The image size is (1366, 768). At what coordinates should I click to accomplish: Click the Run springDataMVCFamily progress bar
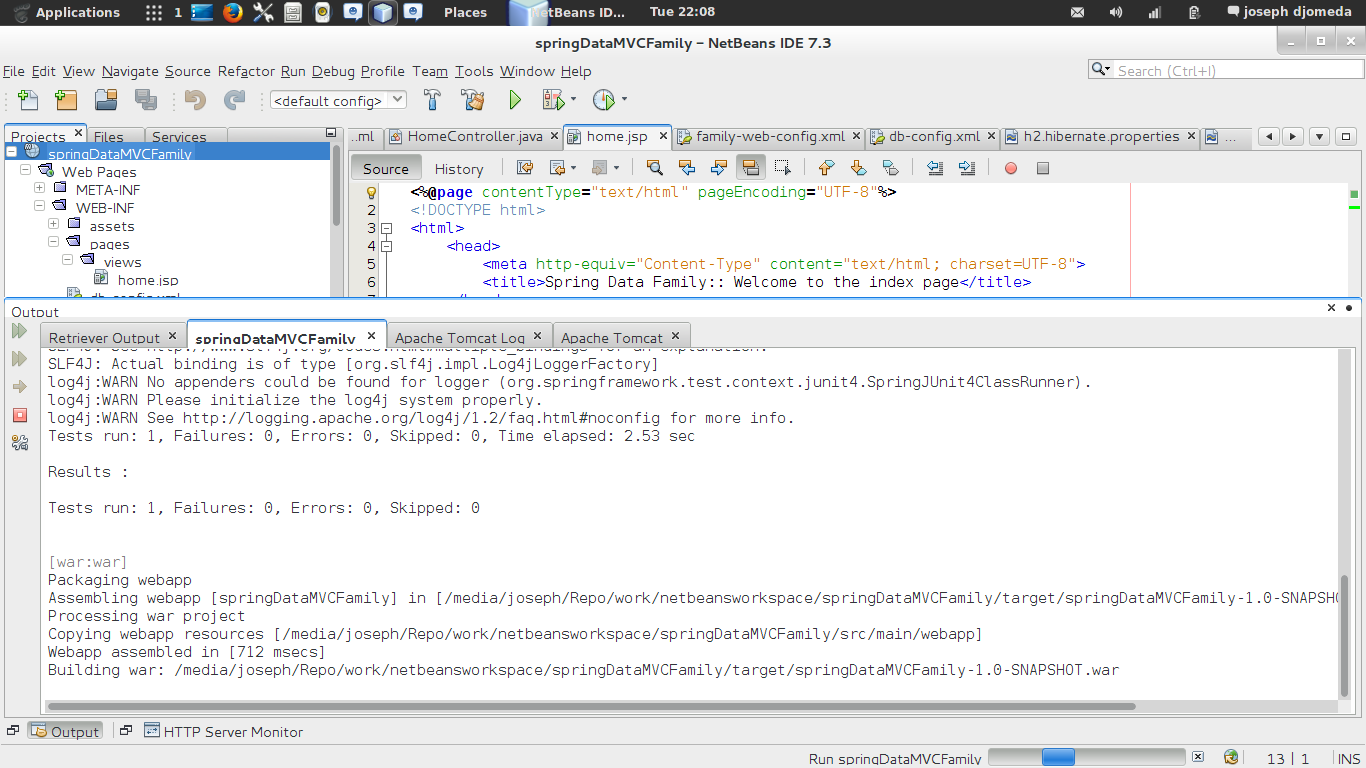coord(1087,757)
